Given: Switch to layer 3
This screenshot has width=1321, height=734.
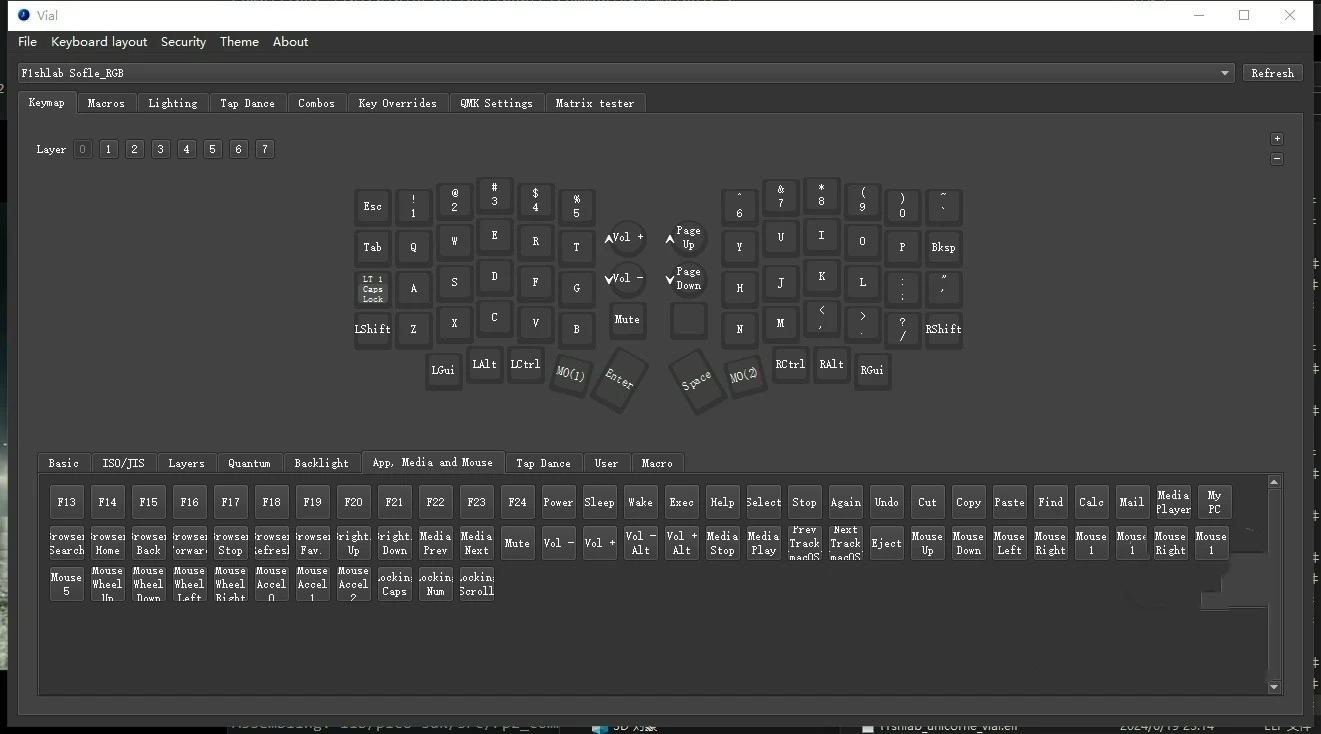Looking at the screenshot, I should pos(160,149).
